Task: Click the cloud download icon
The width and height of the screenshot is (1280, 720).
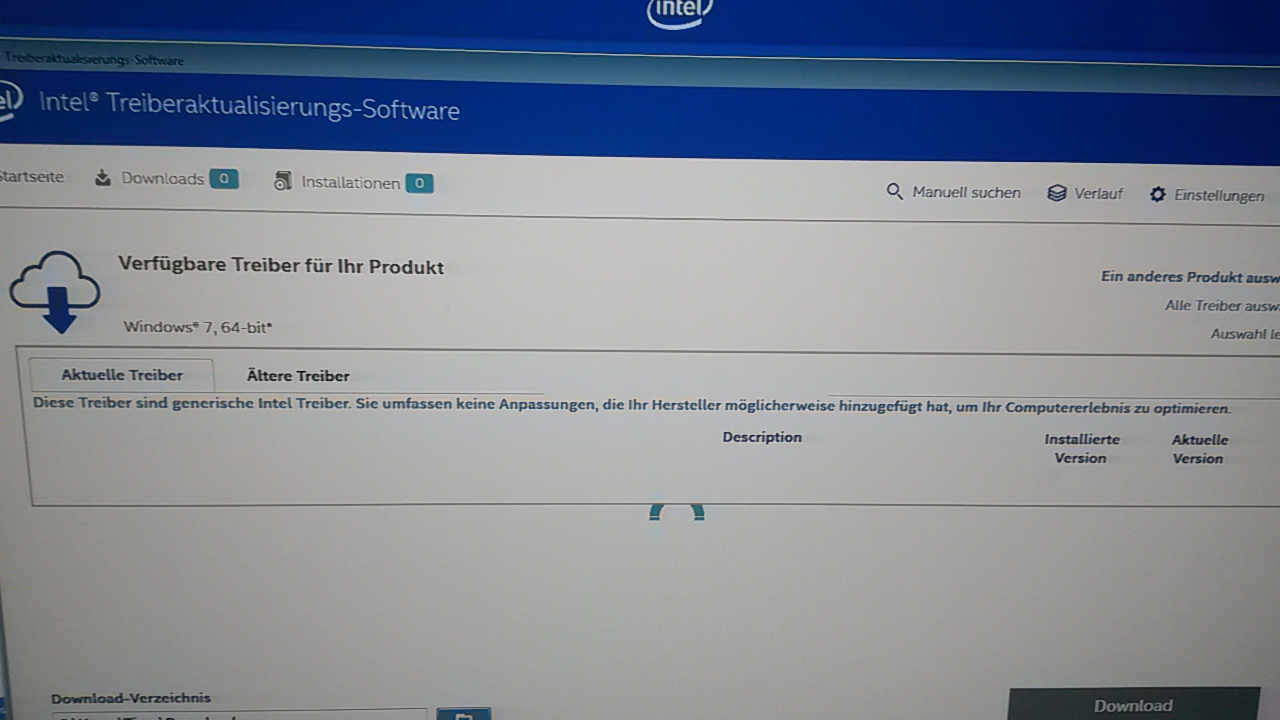Action: [x=56, y=291]
